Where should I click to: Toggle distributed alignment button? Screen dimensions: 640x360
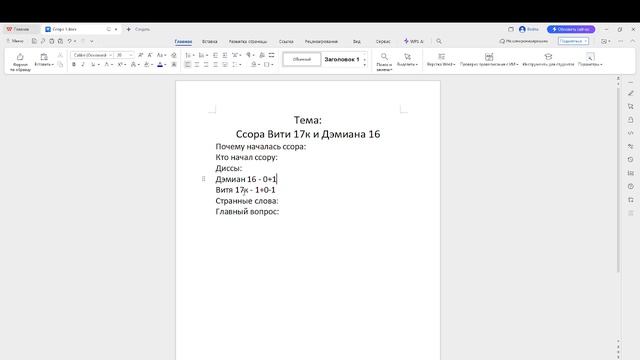pos(225,64)
